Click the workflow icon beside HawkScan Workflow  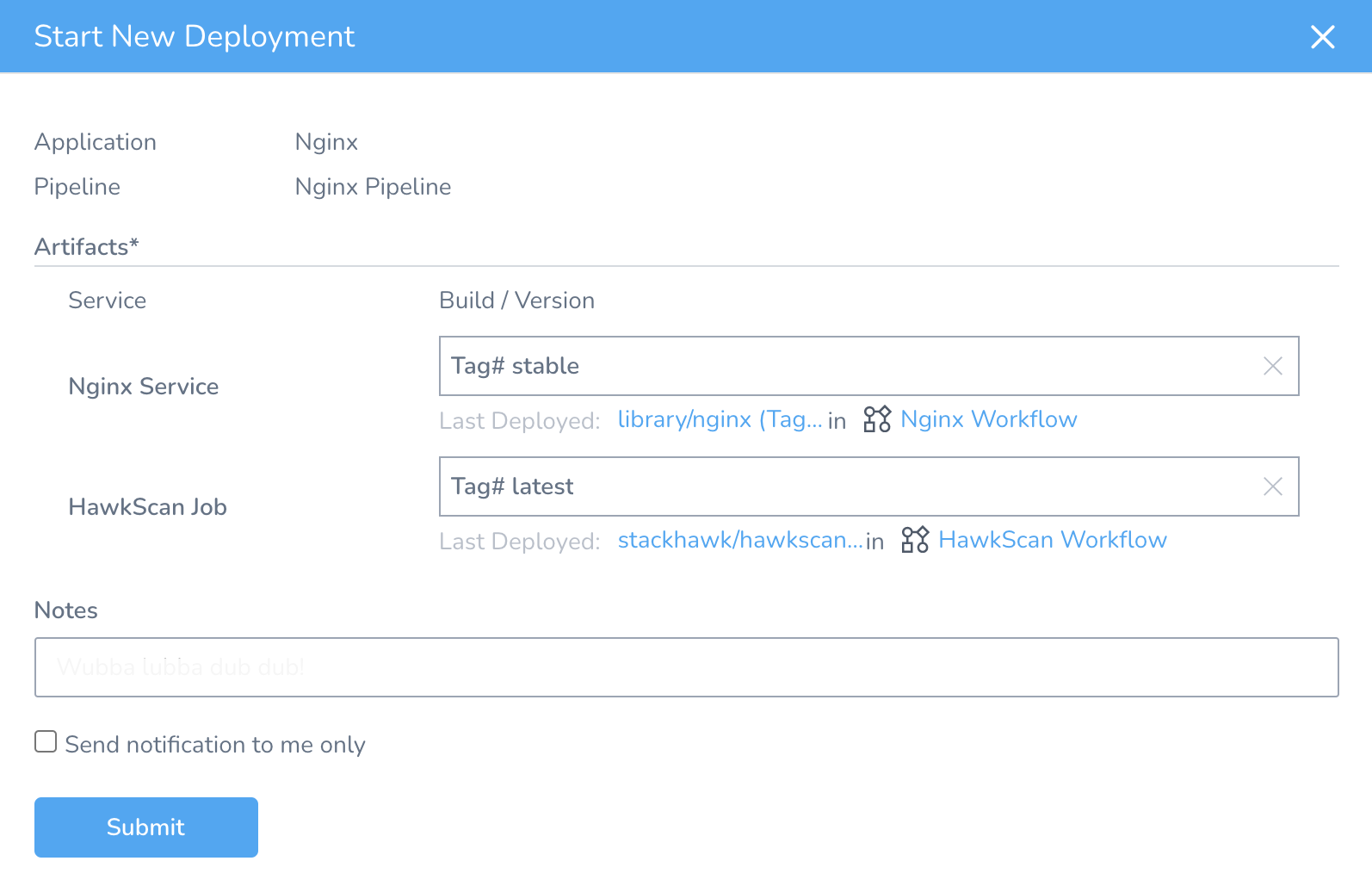(915, 540)
